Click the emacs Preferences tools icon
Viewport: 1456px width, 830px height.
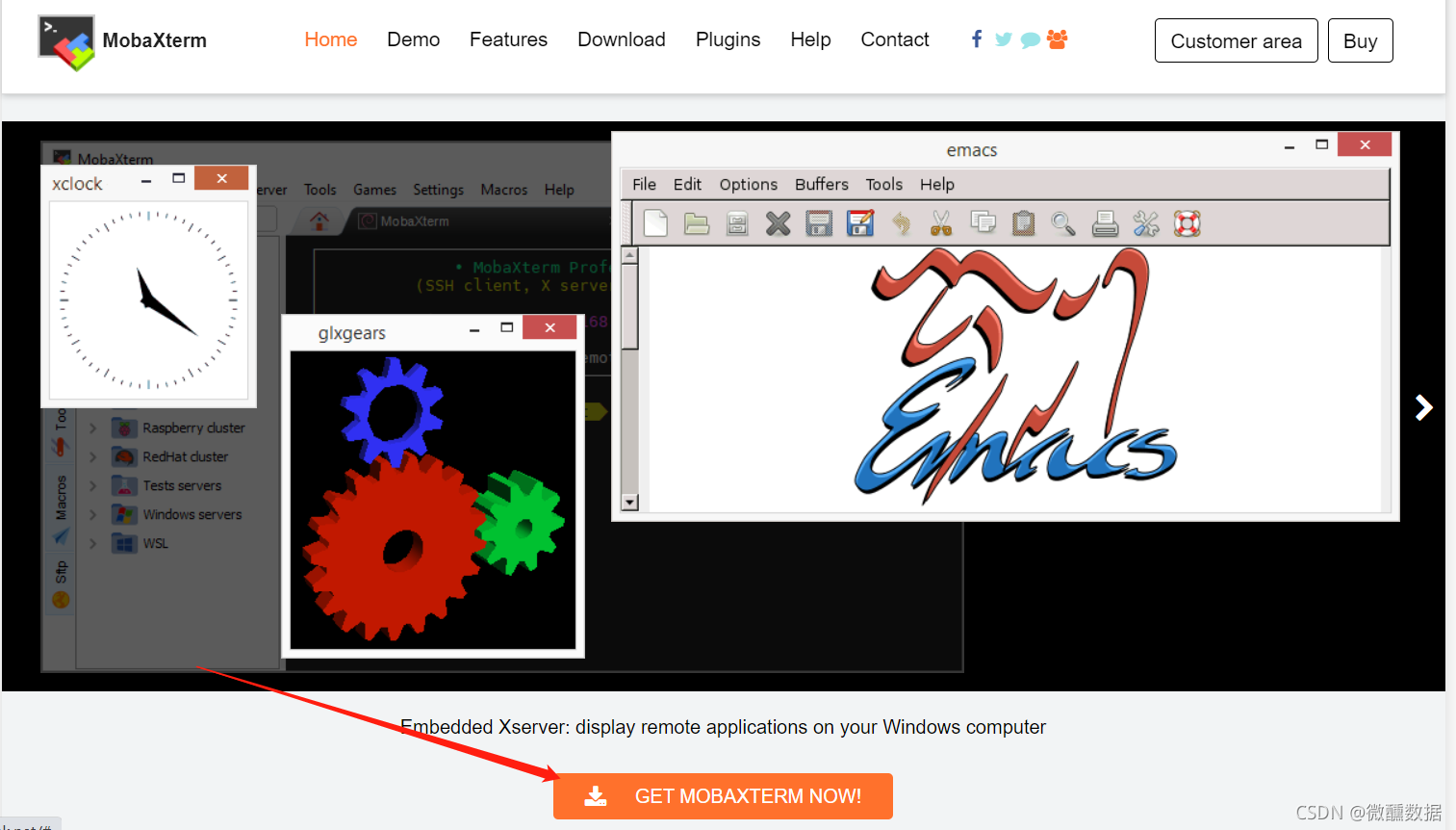[1146, 224]
